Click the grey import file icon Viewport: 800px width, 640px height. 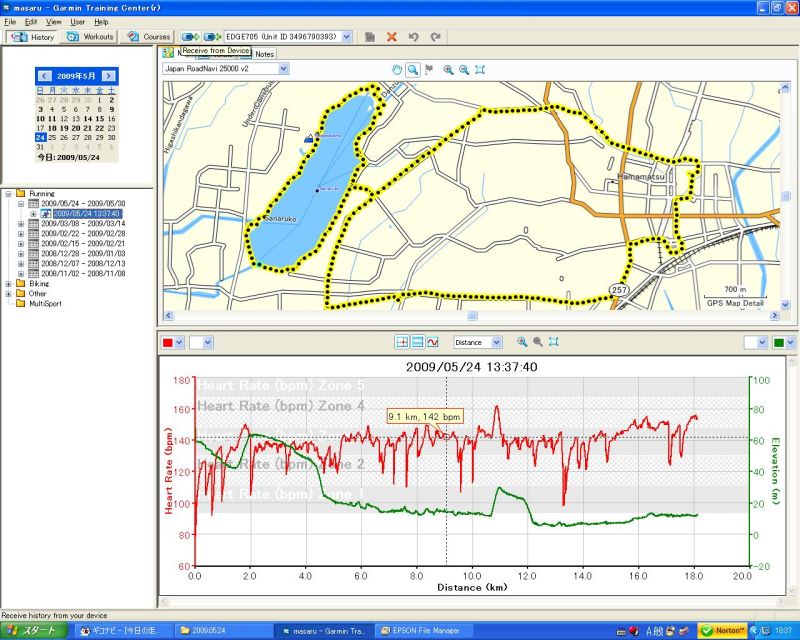pos(370,37)
